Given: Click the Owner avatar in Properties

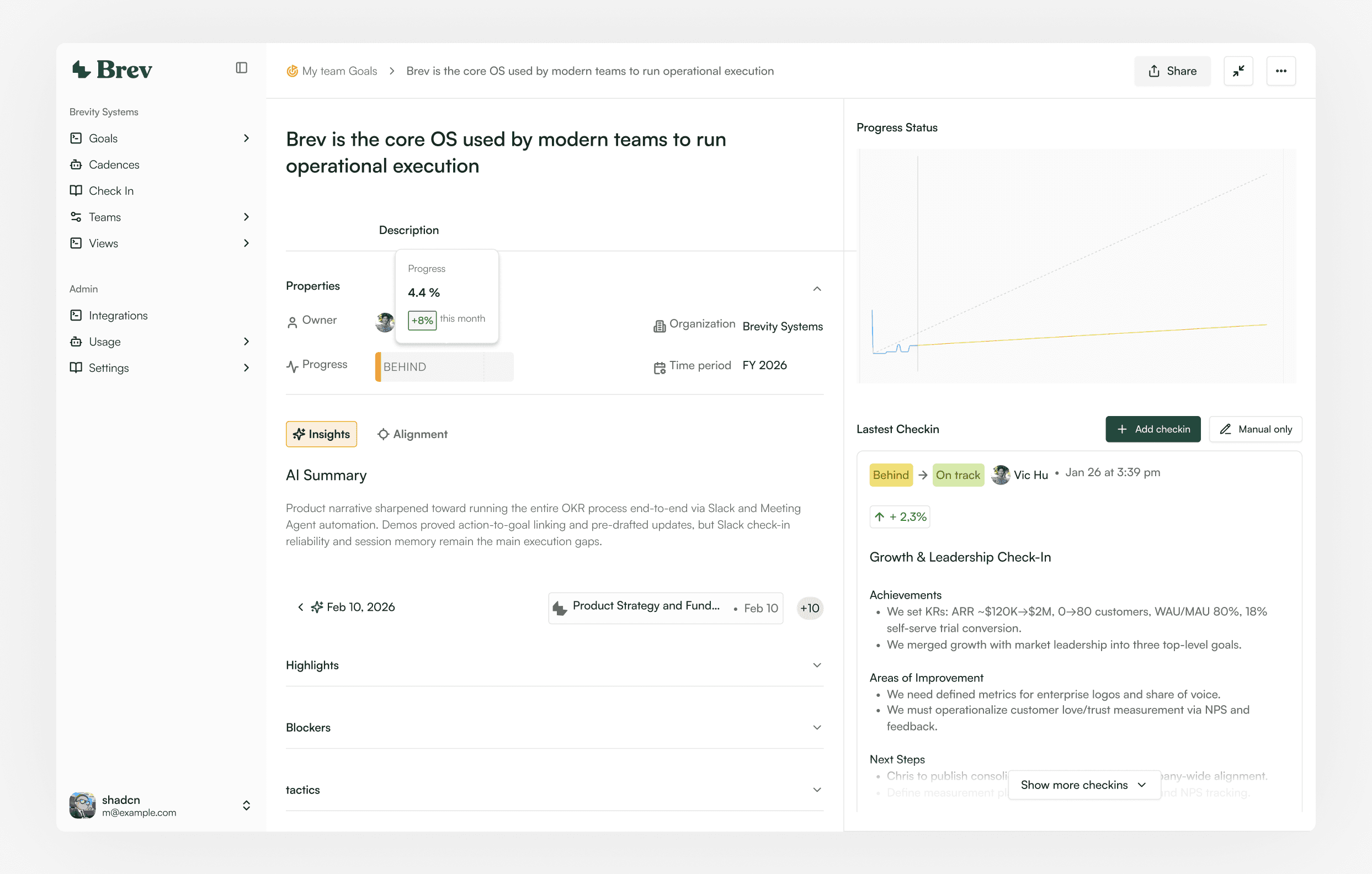Looking at the screenshot, I should pyautogui.click(x=385, y=322).
